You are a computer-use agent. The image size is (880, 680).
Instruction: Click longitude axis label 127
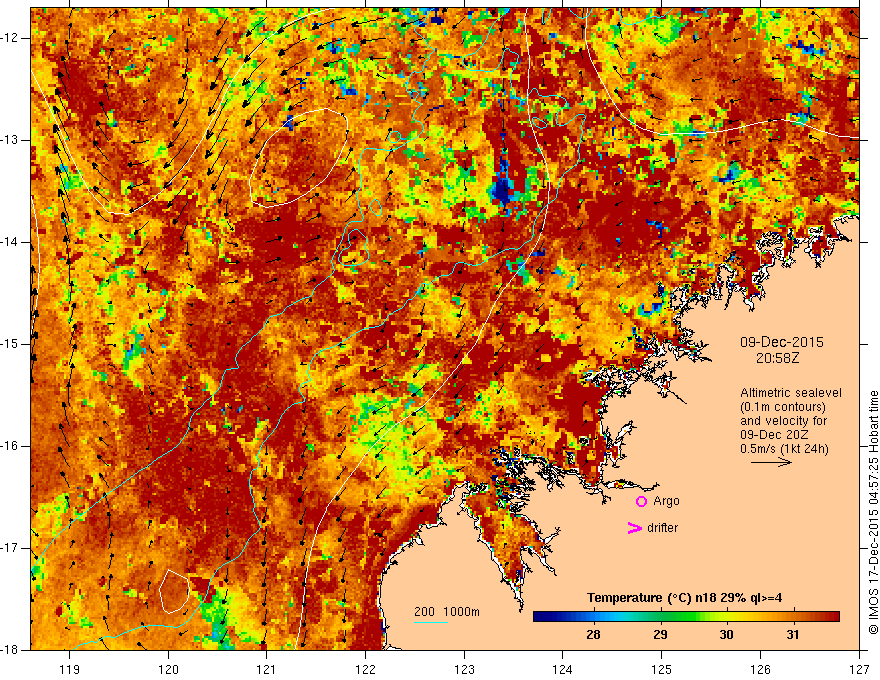(859, 669)
